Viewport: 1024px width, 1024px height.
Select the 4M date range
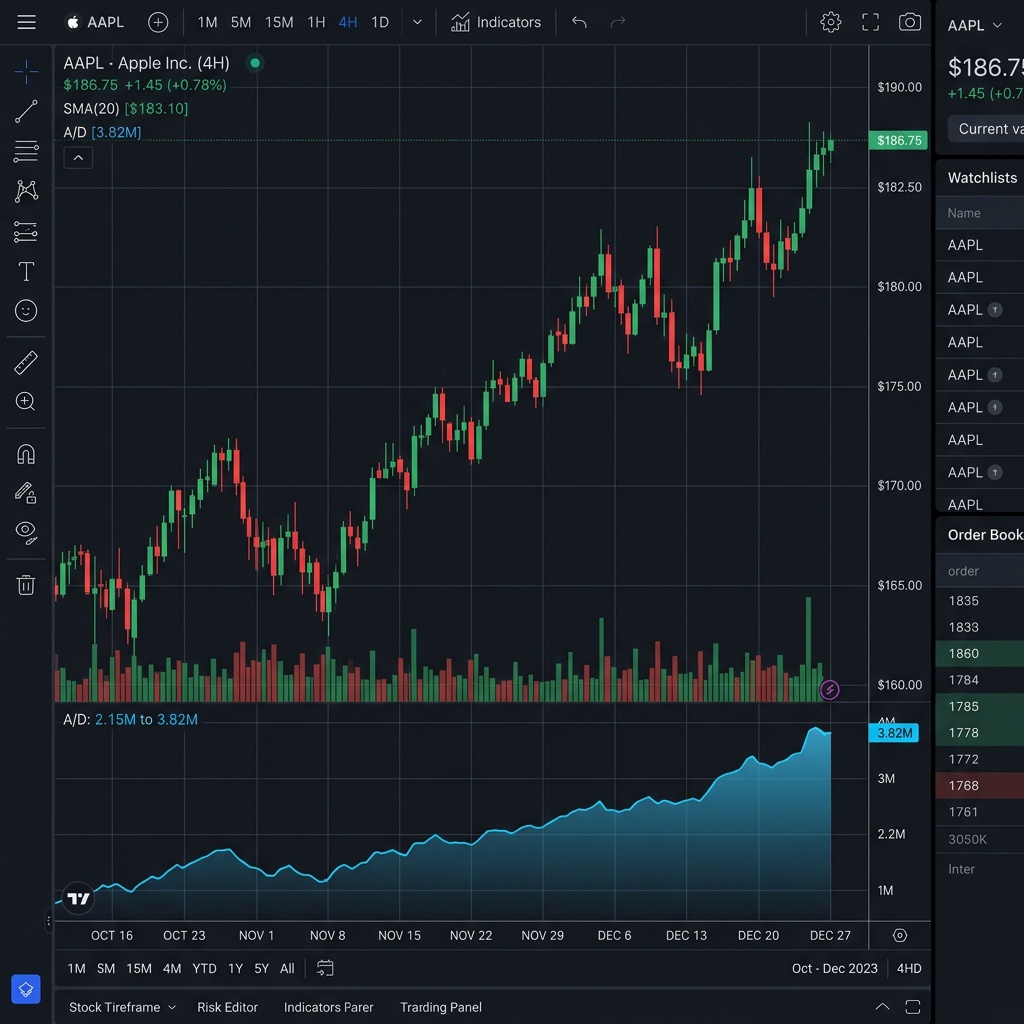click(x=172, y=968)
